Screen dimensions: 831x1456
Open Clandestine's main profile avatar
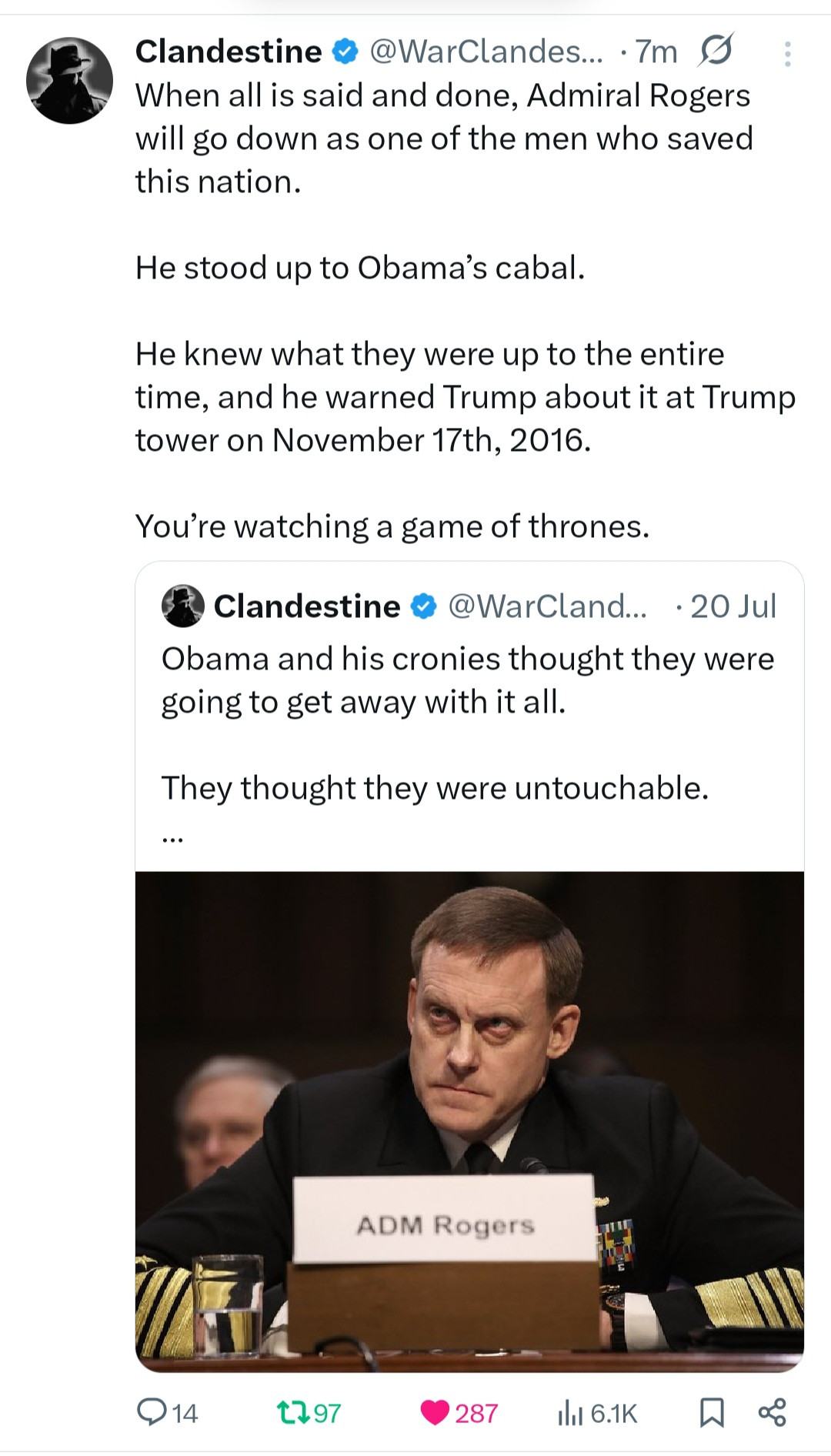click(69, 80)
